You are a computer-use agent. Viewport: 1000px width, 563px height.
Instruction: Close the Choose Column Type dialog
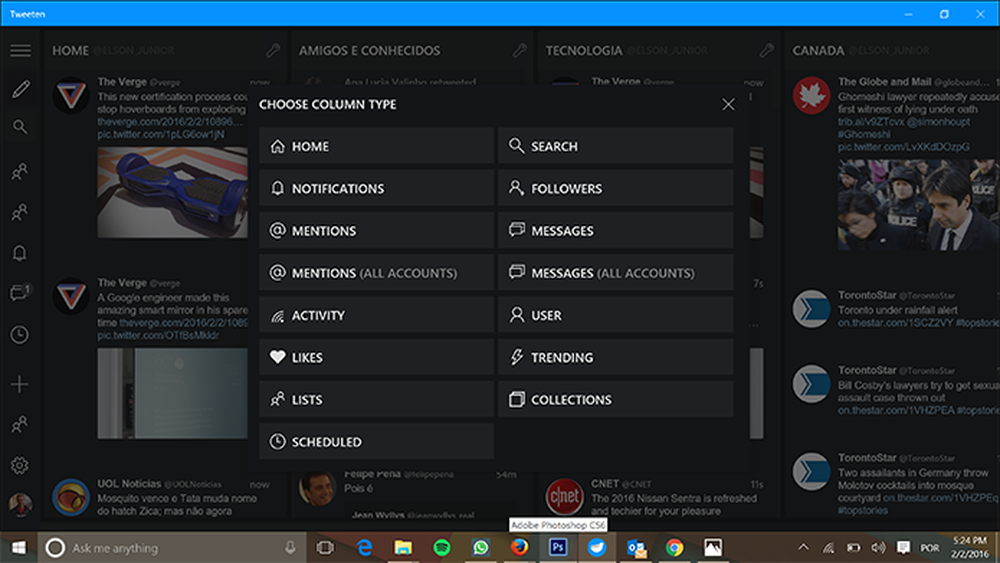click(728, 105)
